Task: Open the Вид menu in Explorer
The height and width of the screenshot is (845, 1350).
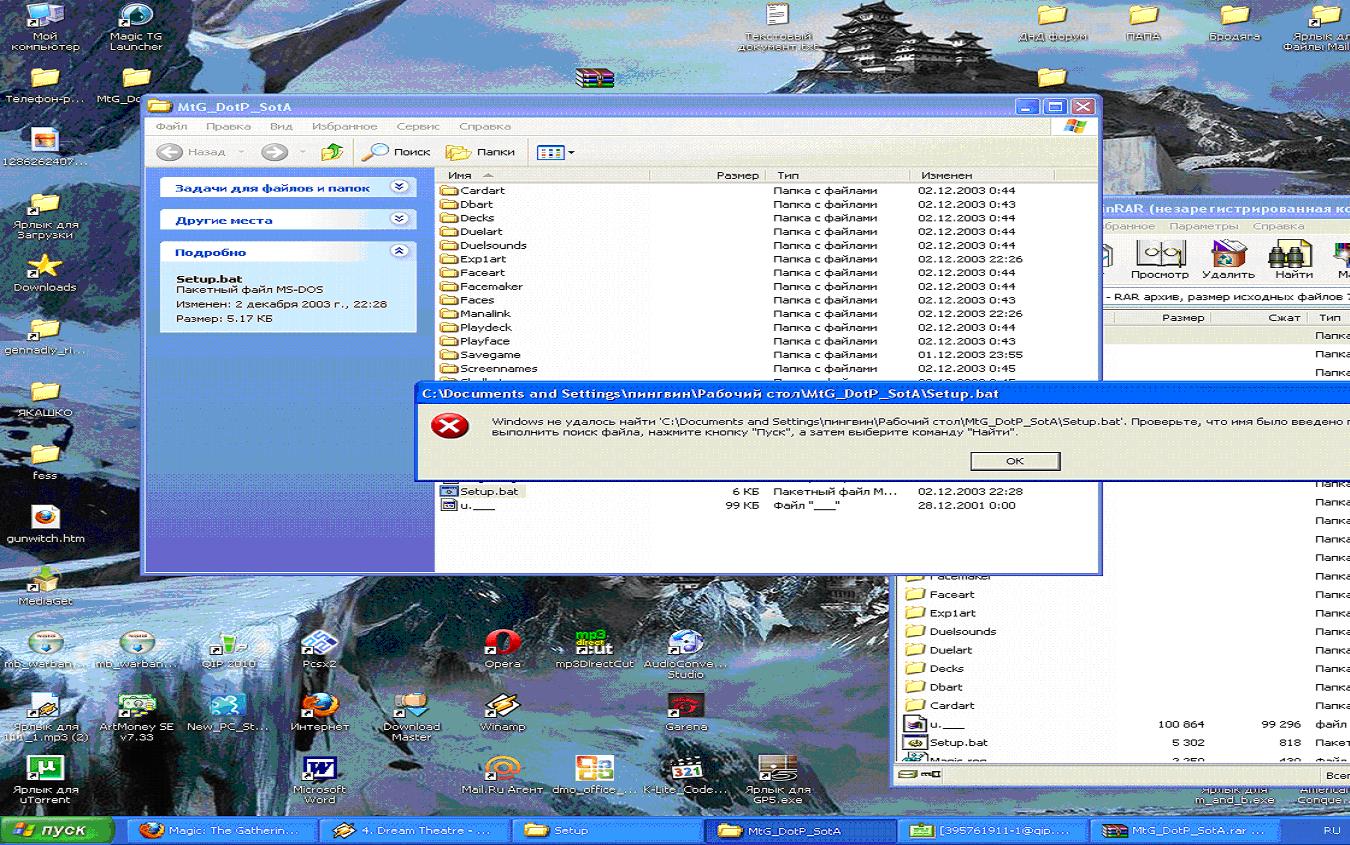Action: pos(281,126)
